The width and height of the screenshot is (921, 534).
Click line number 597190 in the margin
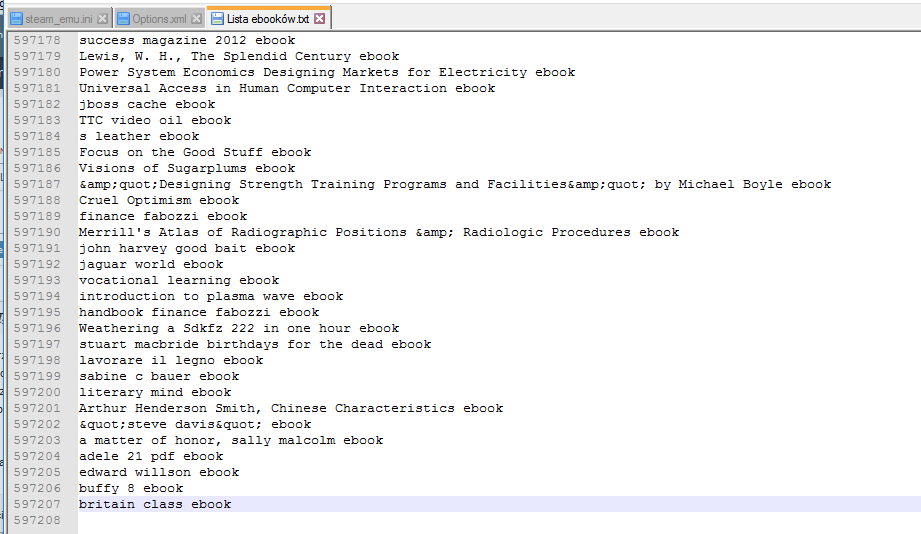coord(37,232)
